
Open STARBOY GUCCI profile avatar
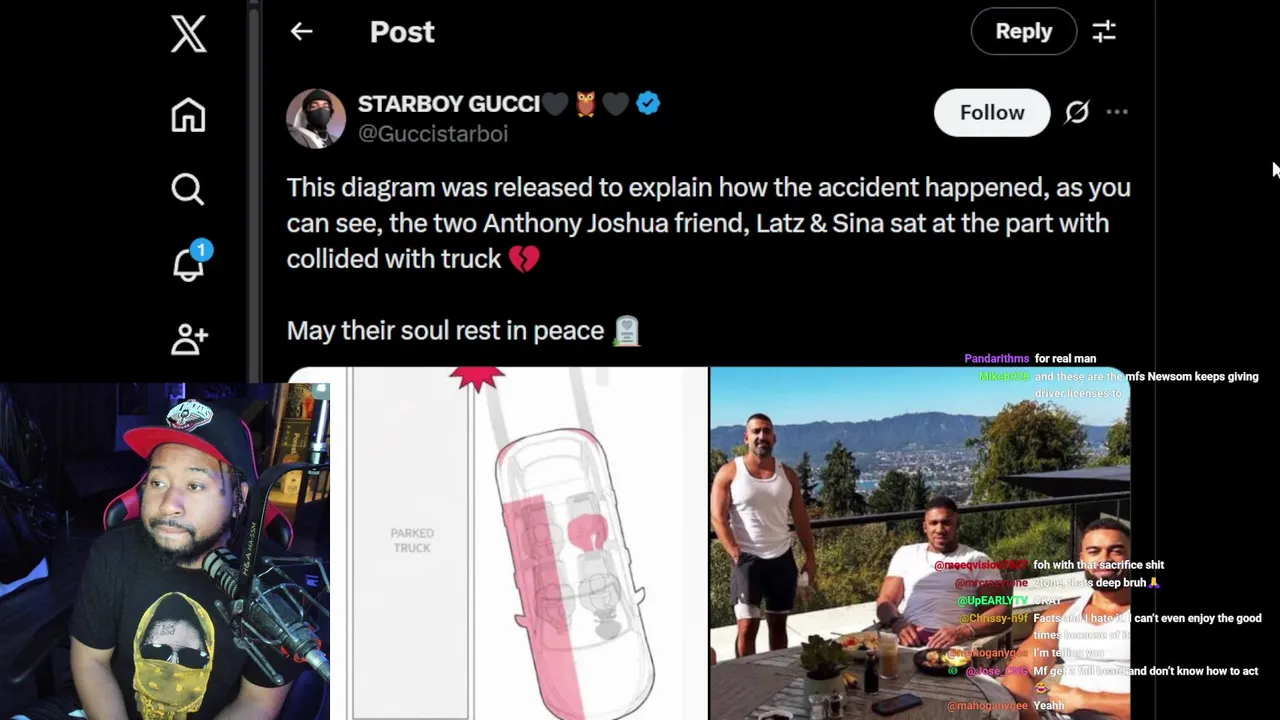[316, 118]
